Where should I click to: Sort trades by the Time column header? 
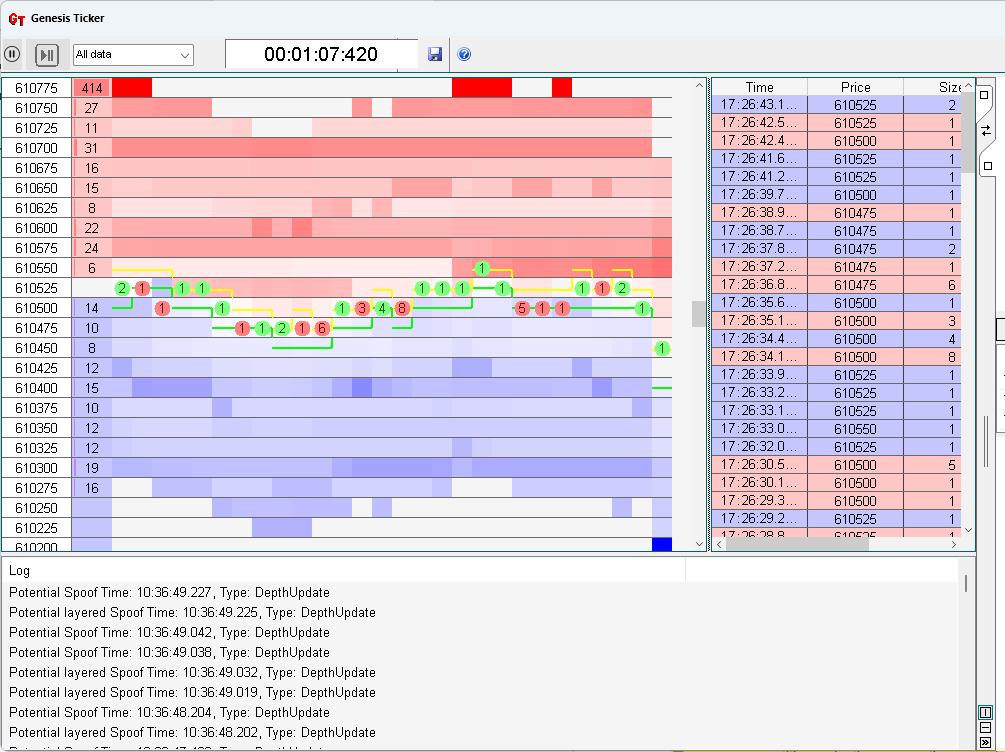(759, 87)
